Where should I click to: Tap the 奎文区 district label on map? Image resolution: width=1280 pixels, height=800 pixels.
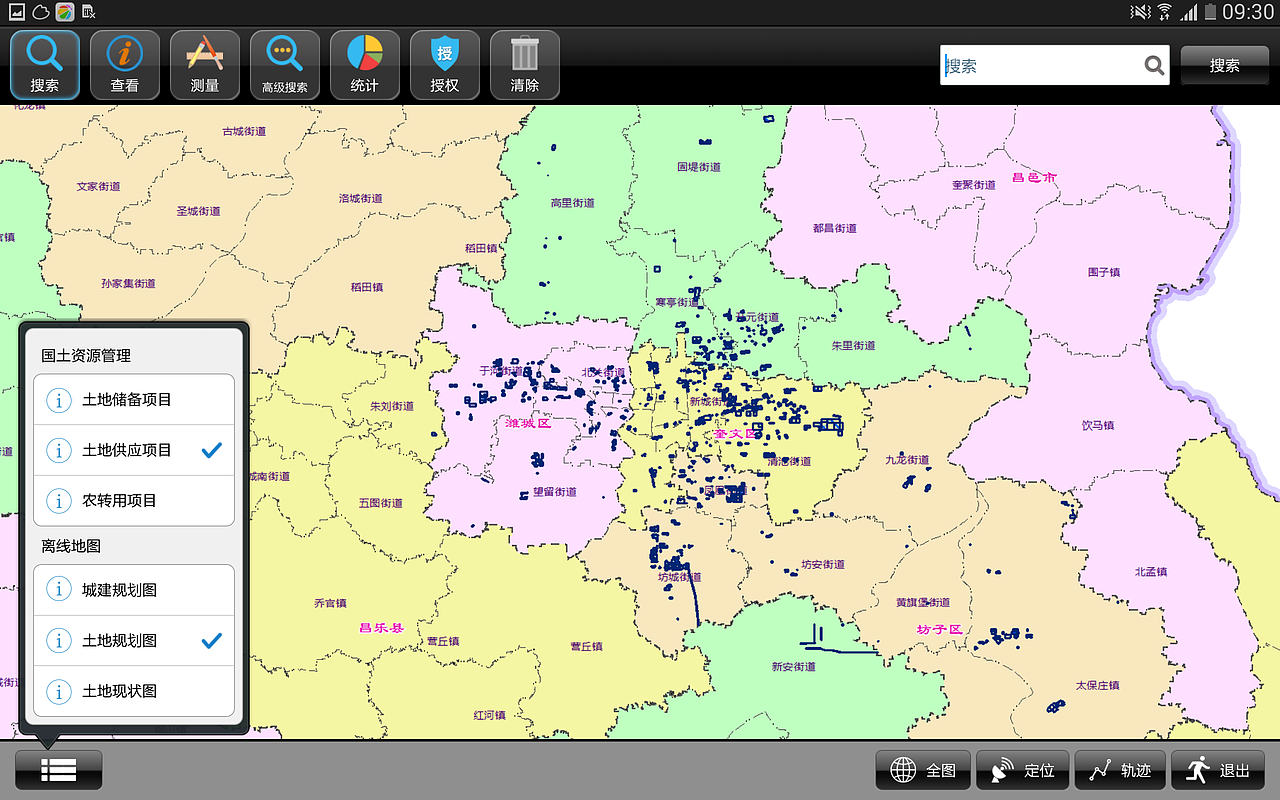coord(737,434)
